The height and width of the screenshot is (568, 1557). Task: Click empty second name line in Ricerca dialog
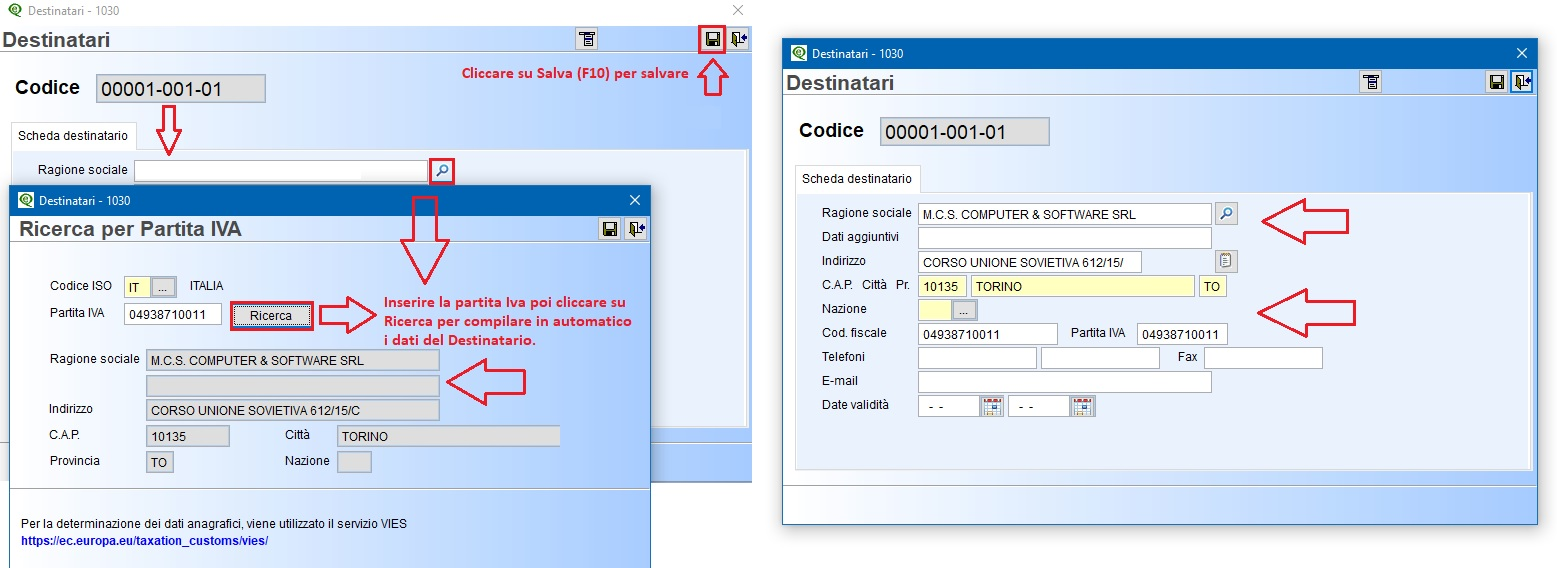point(292,385)
